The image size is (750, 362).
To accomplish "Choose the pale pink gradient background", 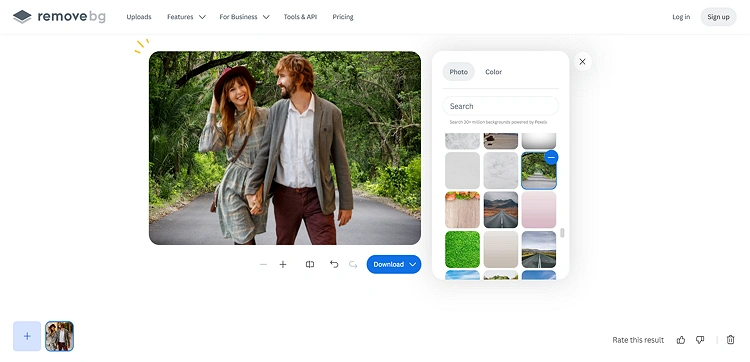I will [539, 210].
